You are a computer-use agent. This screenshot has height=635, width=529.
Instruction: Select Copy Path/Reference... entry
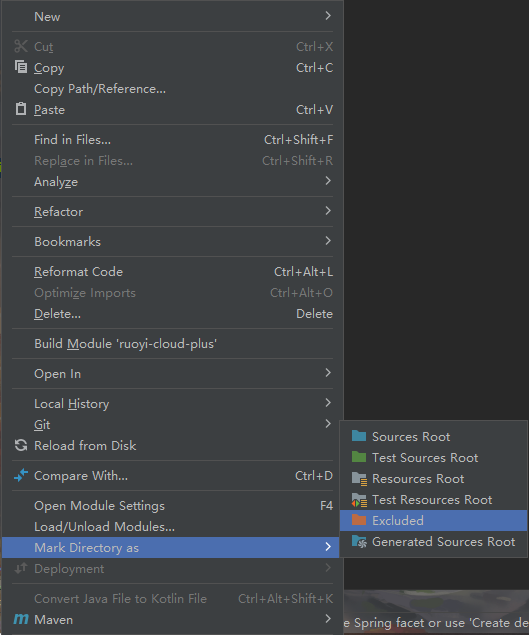pyautogui.click(x=173, y=89)
